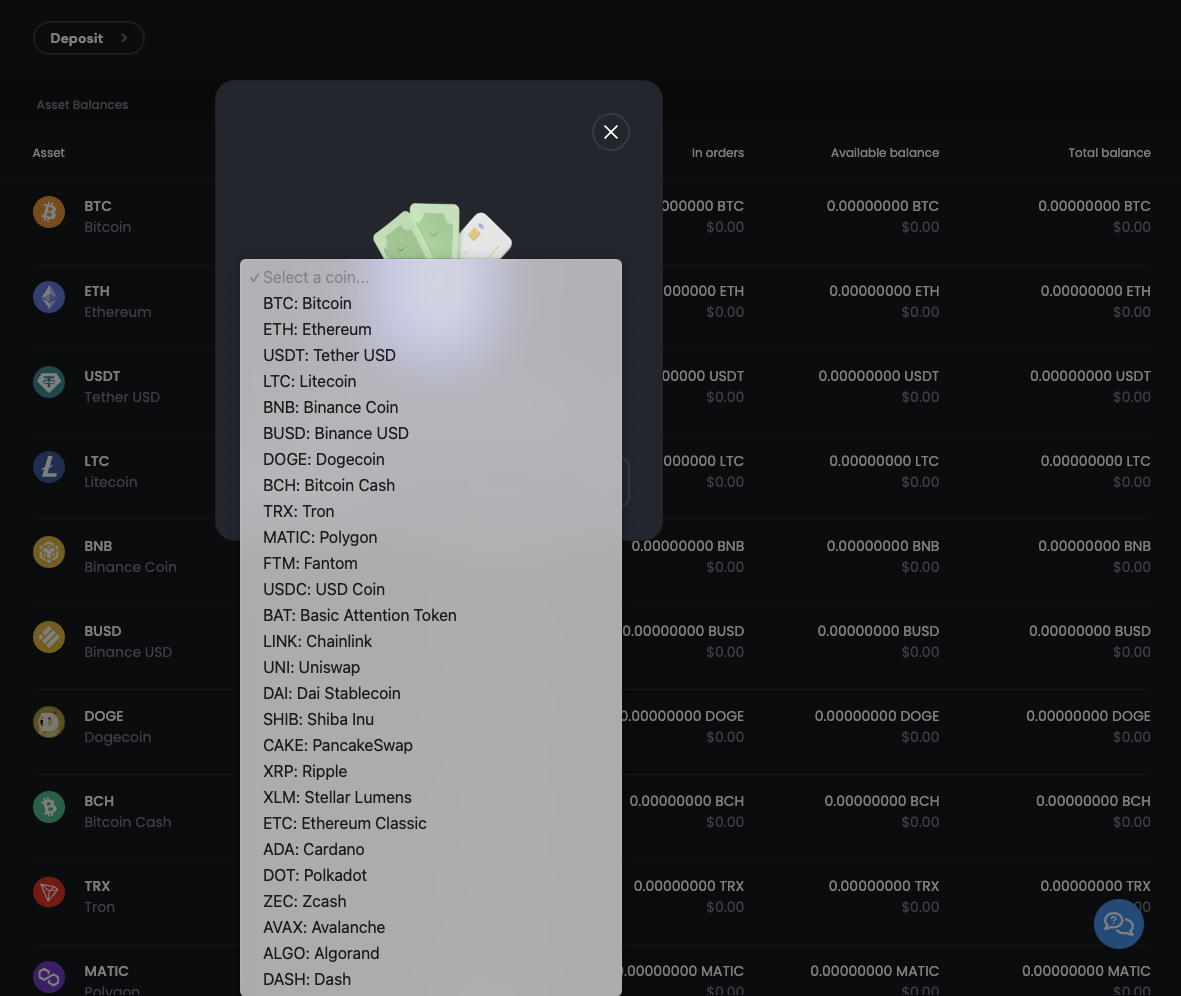1181x996 pixels.
Task: Pick BNB: Binance Coin in dropdown
Action: pyautogui.click(x=431, y=408)
